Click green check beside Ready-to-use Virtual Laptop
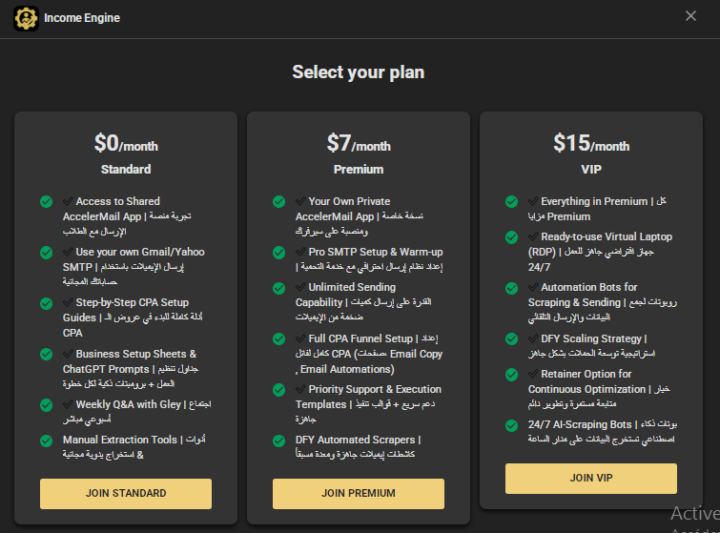Screen dimensions: 720x533 [x=512, y=238]
